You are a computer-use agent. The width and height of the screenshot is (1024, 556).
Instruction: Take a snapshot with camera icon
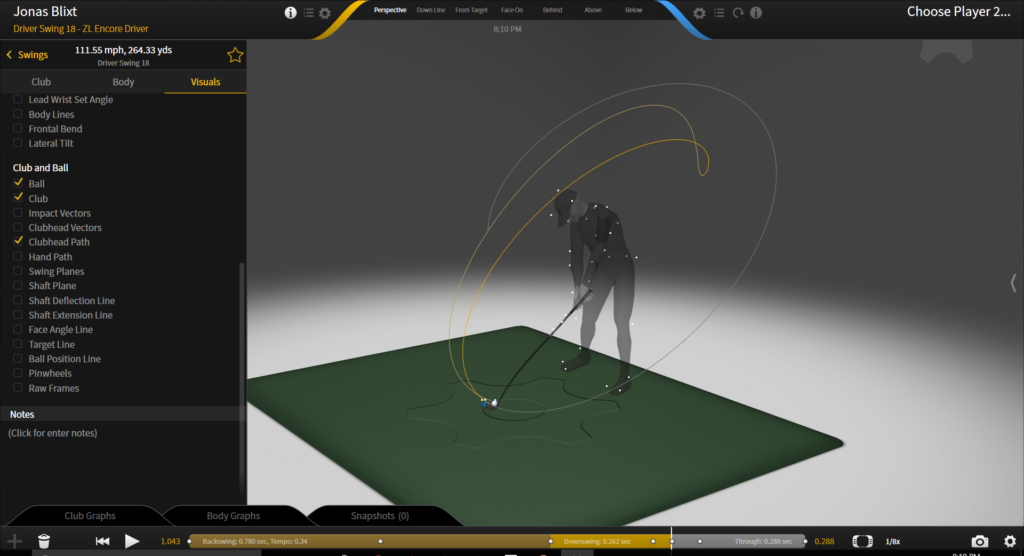(x=979, y=541)
